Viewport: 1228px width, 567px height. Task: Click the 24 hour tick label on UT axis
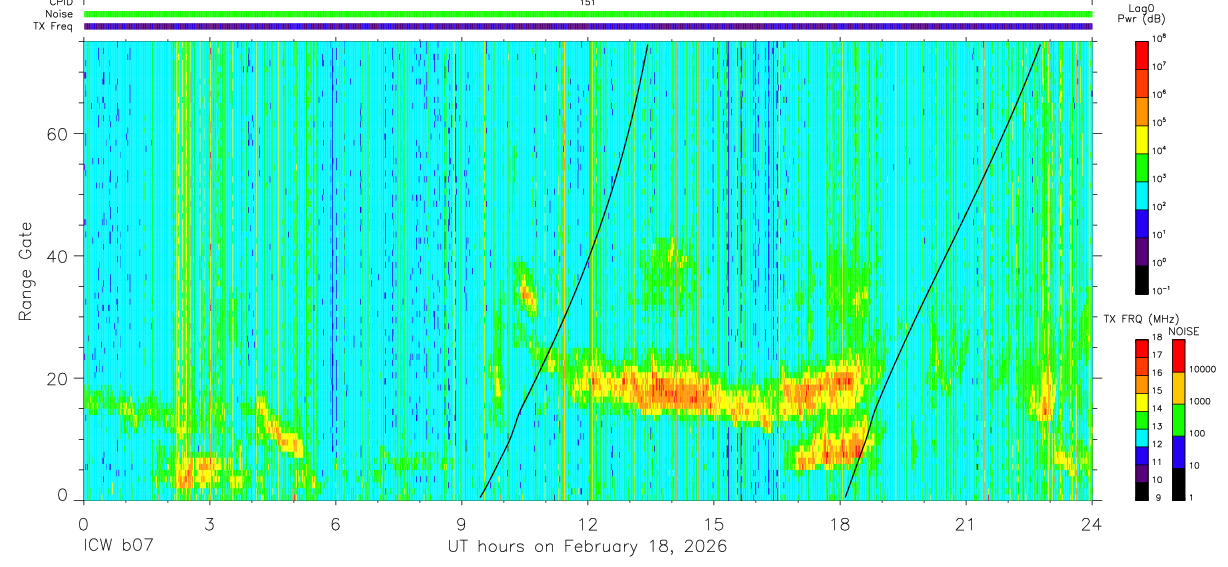[1092, 524]
